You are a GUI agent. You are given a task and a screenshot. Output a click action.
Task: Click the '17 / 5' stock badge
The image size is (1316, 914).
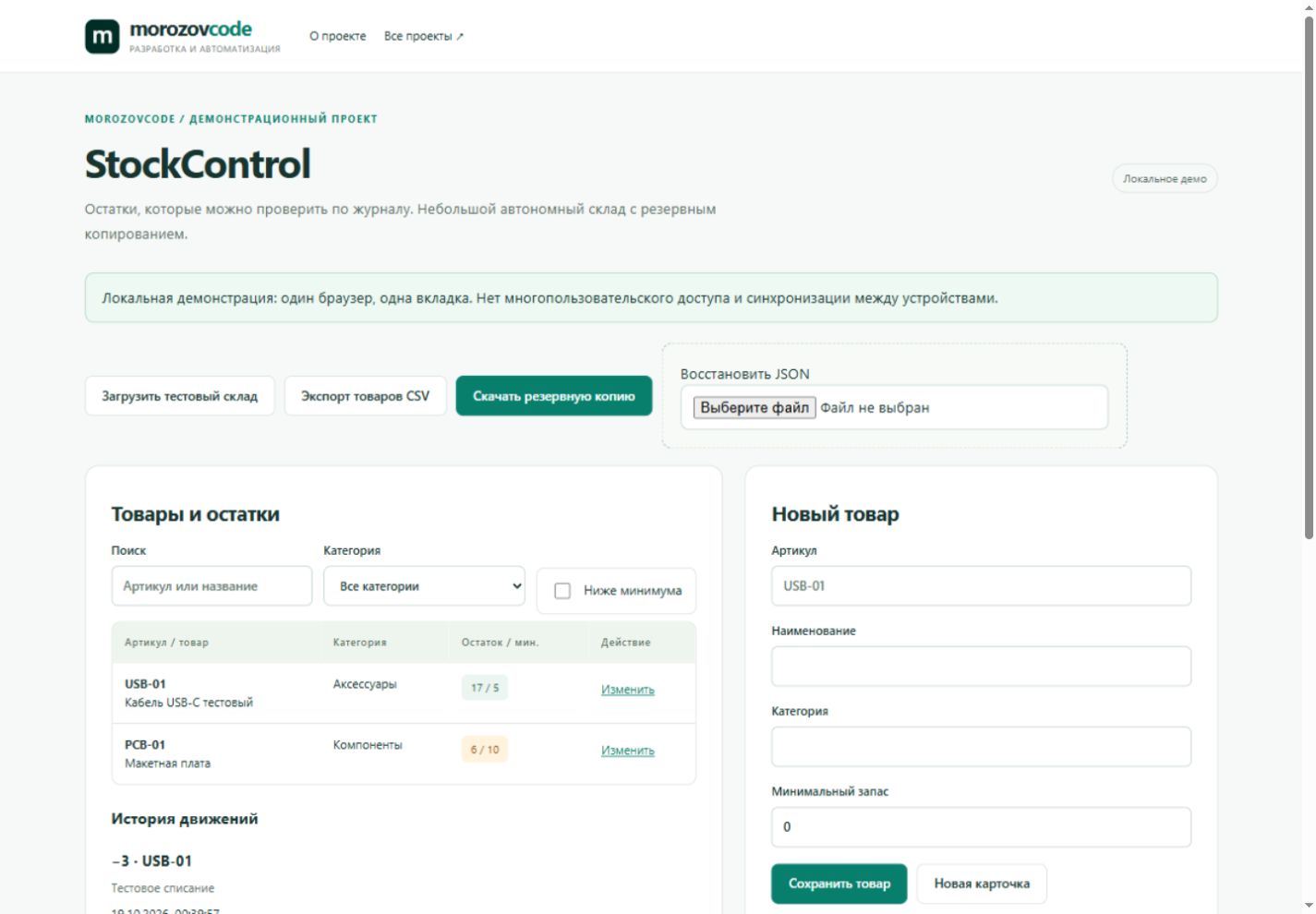pos(485,688)
